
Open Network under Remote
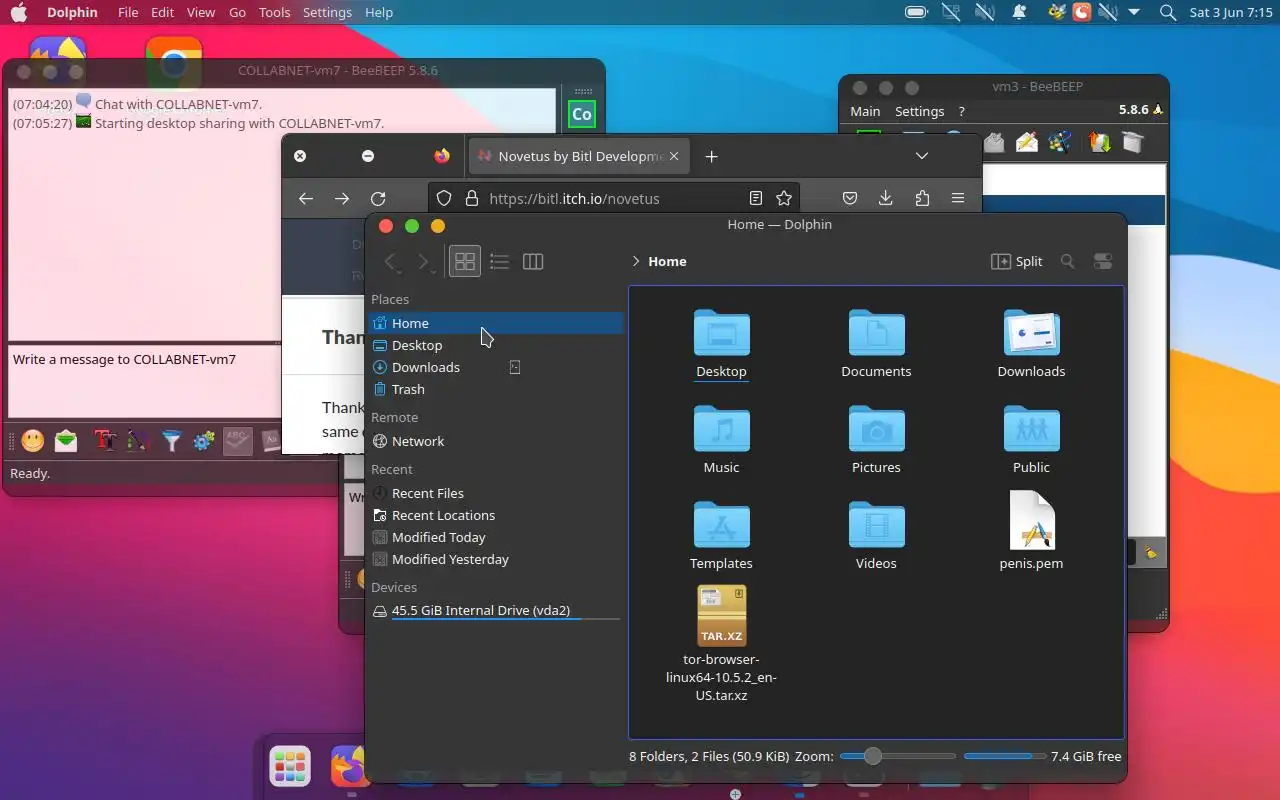[x=496, y=441]
